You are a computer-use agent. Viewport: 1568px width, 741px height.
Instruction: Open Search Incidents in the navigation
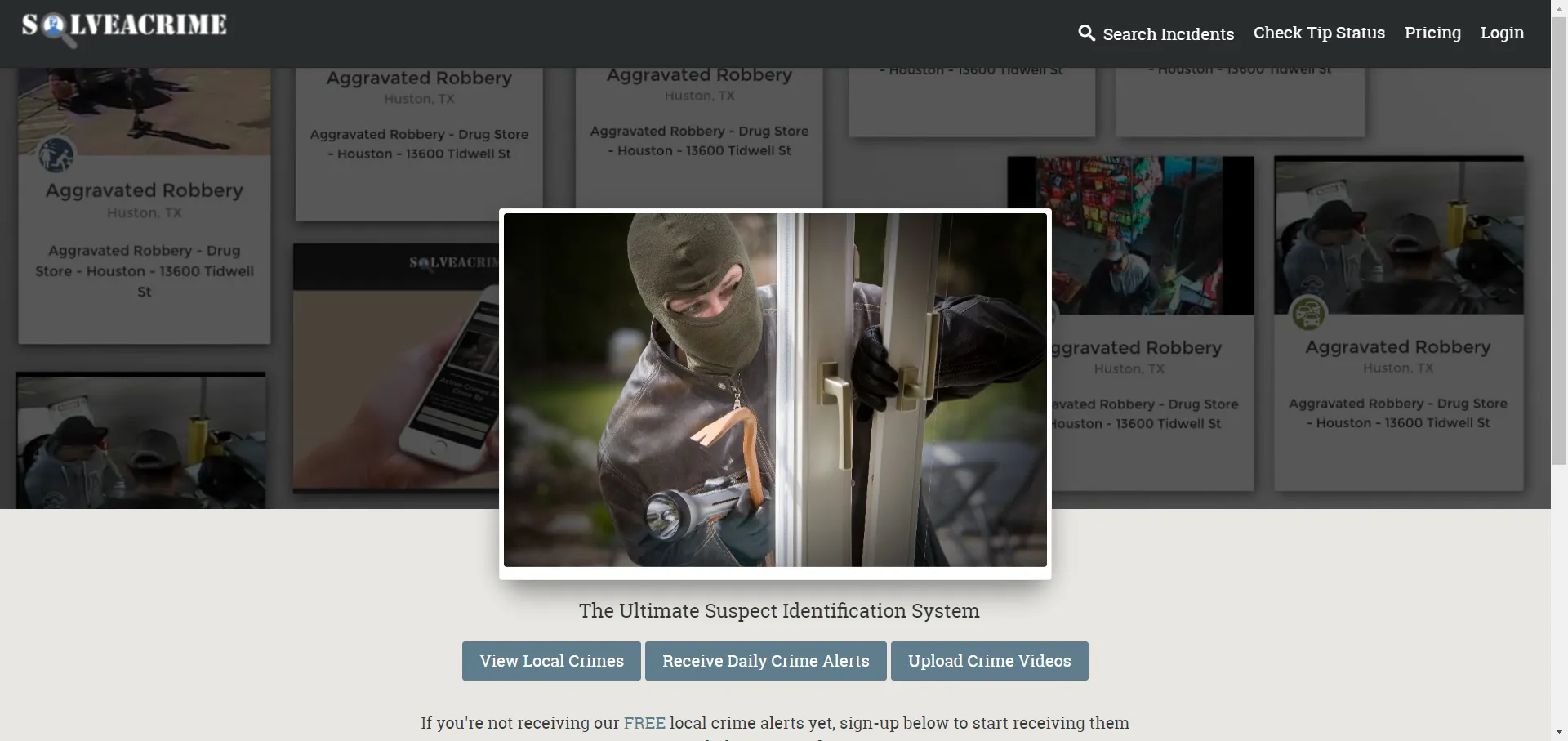(1168, 33)
